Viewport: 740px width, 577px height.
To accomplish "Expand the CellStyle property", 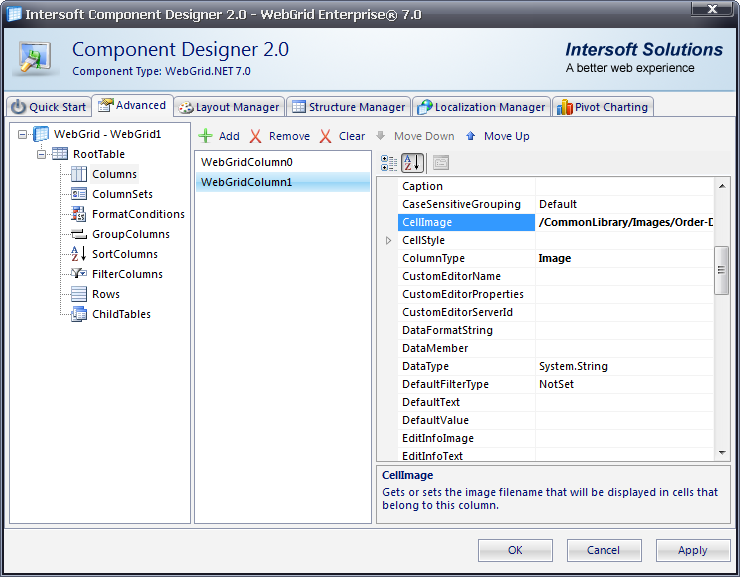I will point(388,241).
